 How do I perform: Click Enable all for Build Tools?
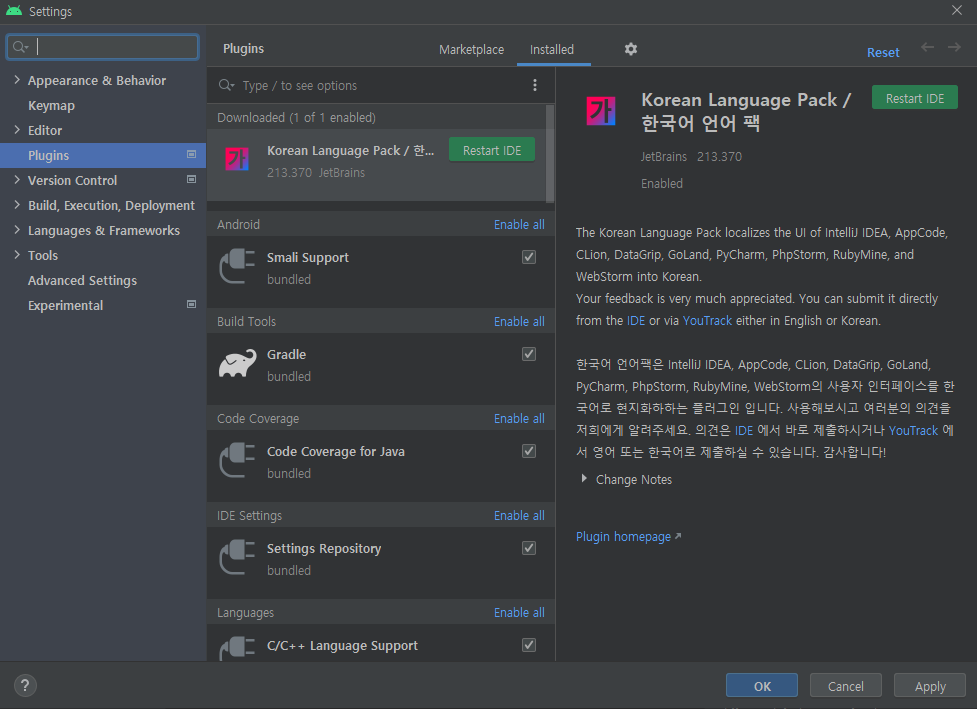[519, 321]
